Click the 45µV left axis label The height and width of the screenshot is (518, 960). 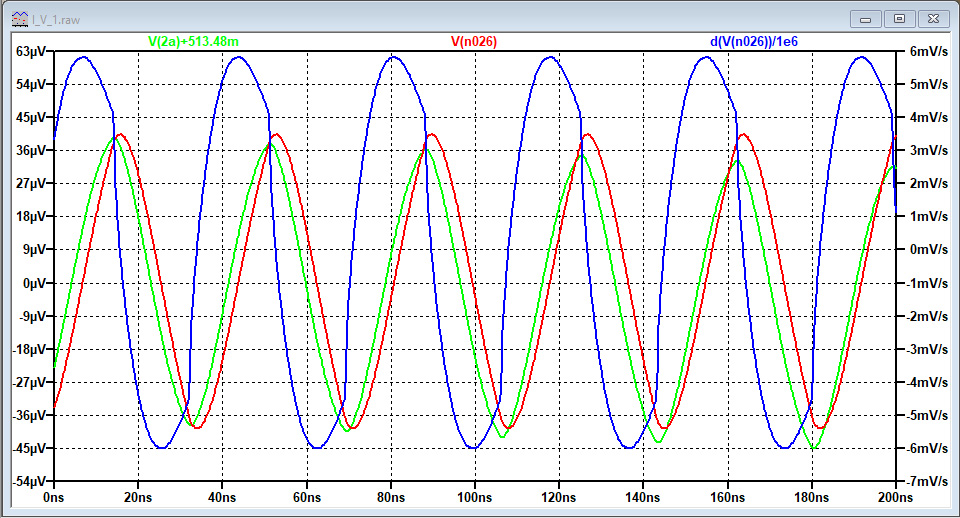pos(31,118)
